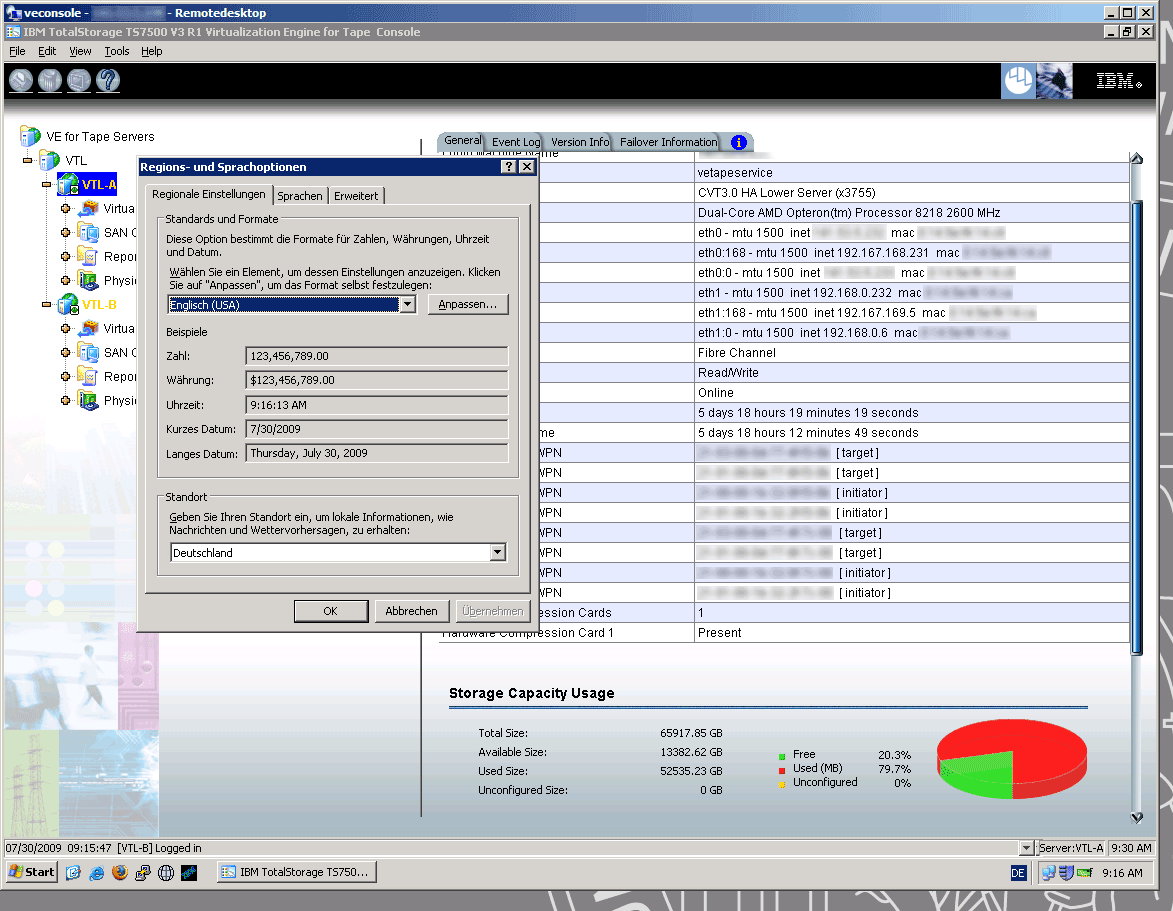Switch to the Sprachen tab
1173x911 pixels.
(x=300, y=196)
